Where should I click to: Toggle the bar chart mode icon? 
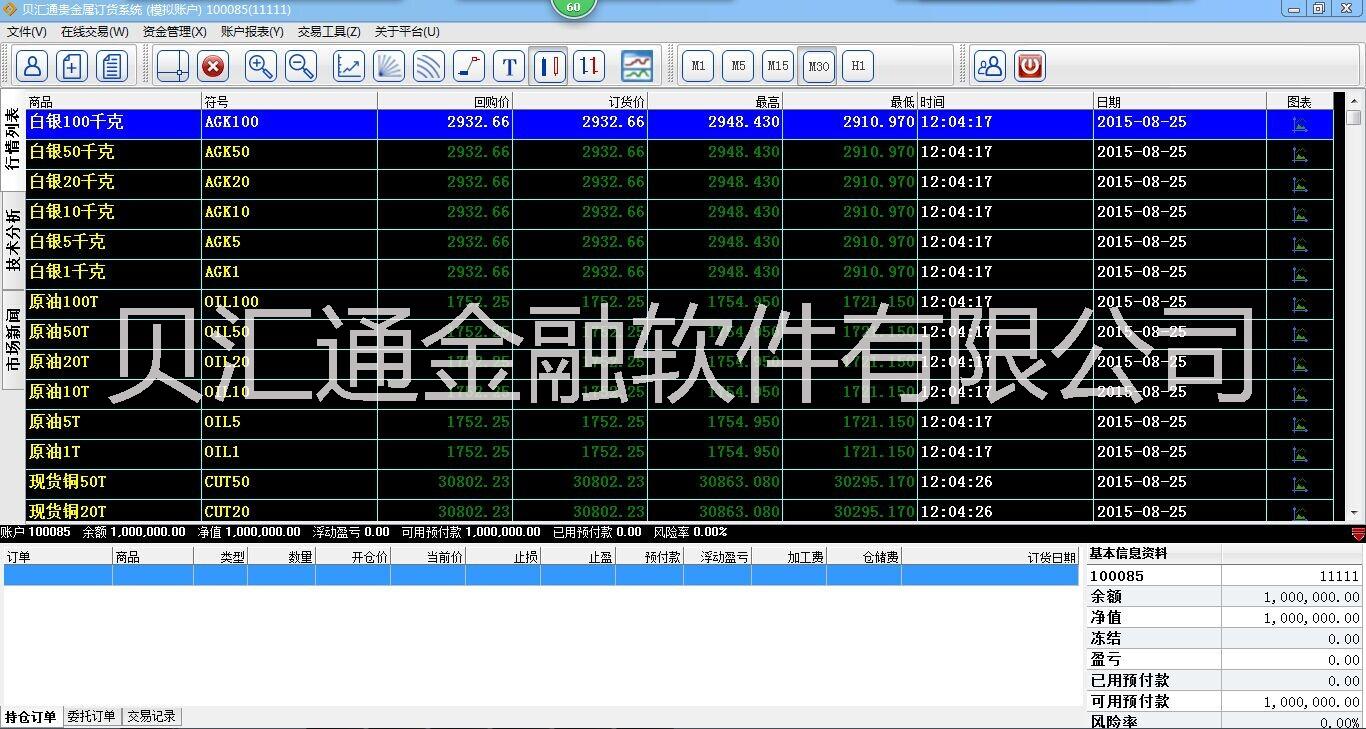pyautogui.click(x=589, y=67)
